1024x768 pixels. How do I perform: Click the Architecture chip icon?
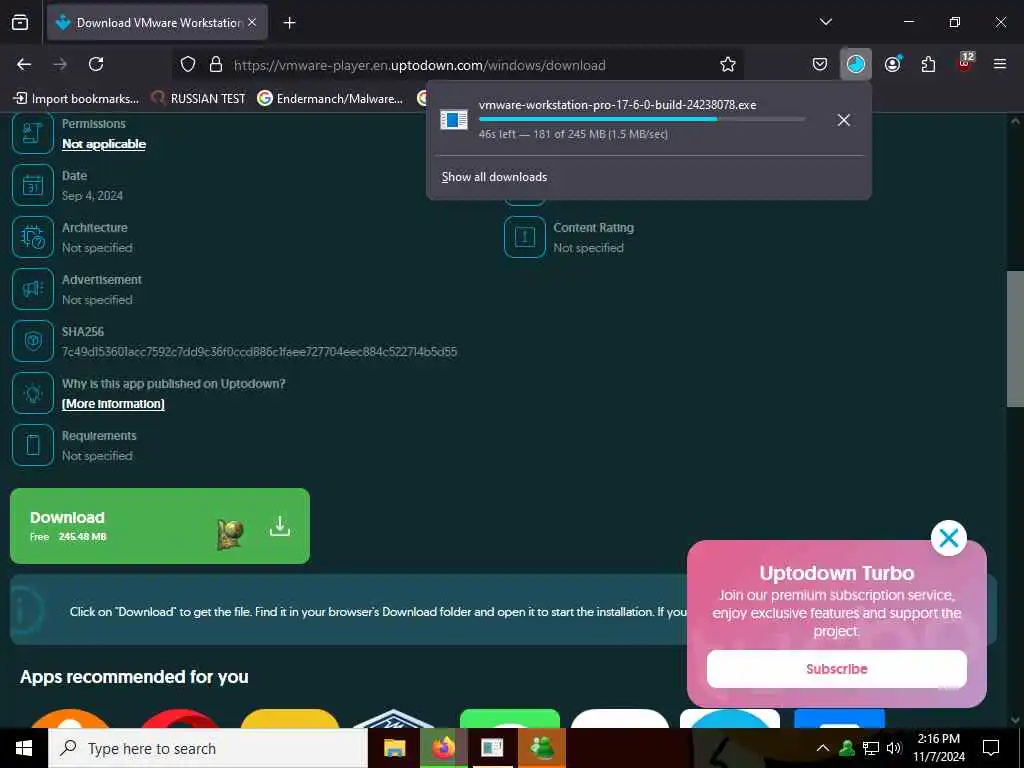[33, 237]
